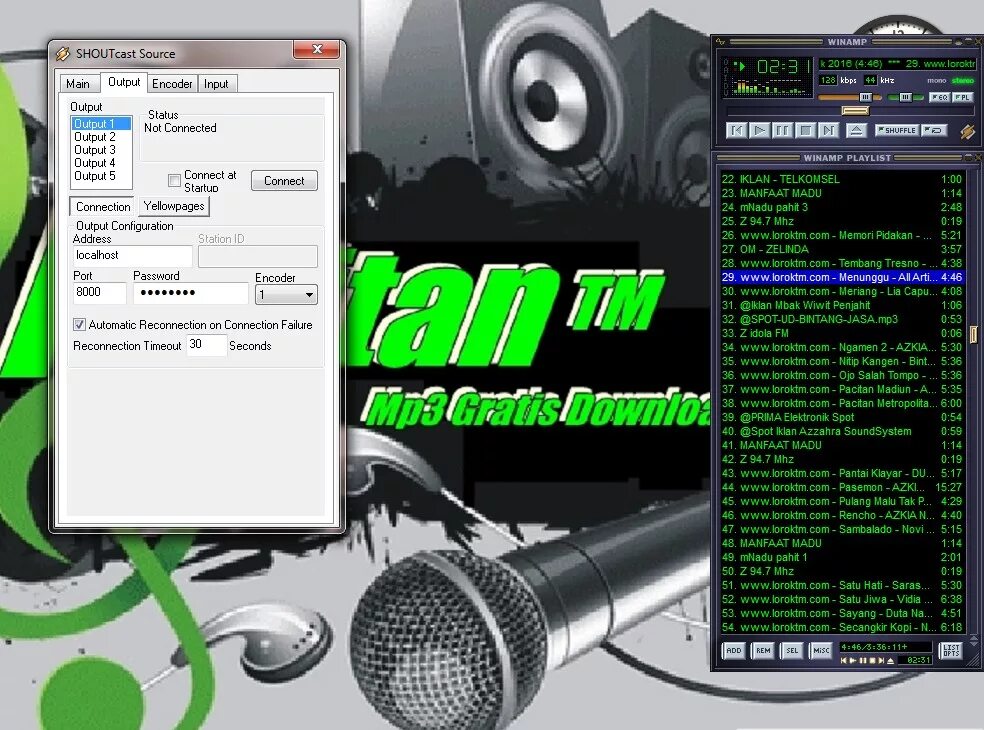Select playlist item 32 @SPOT-UD-BINTANG-JASA.mp3
Image resolution: width=984 pixels, height=730 pixels.
click(842, 319)
